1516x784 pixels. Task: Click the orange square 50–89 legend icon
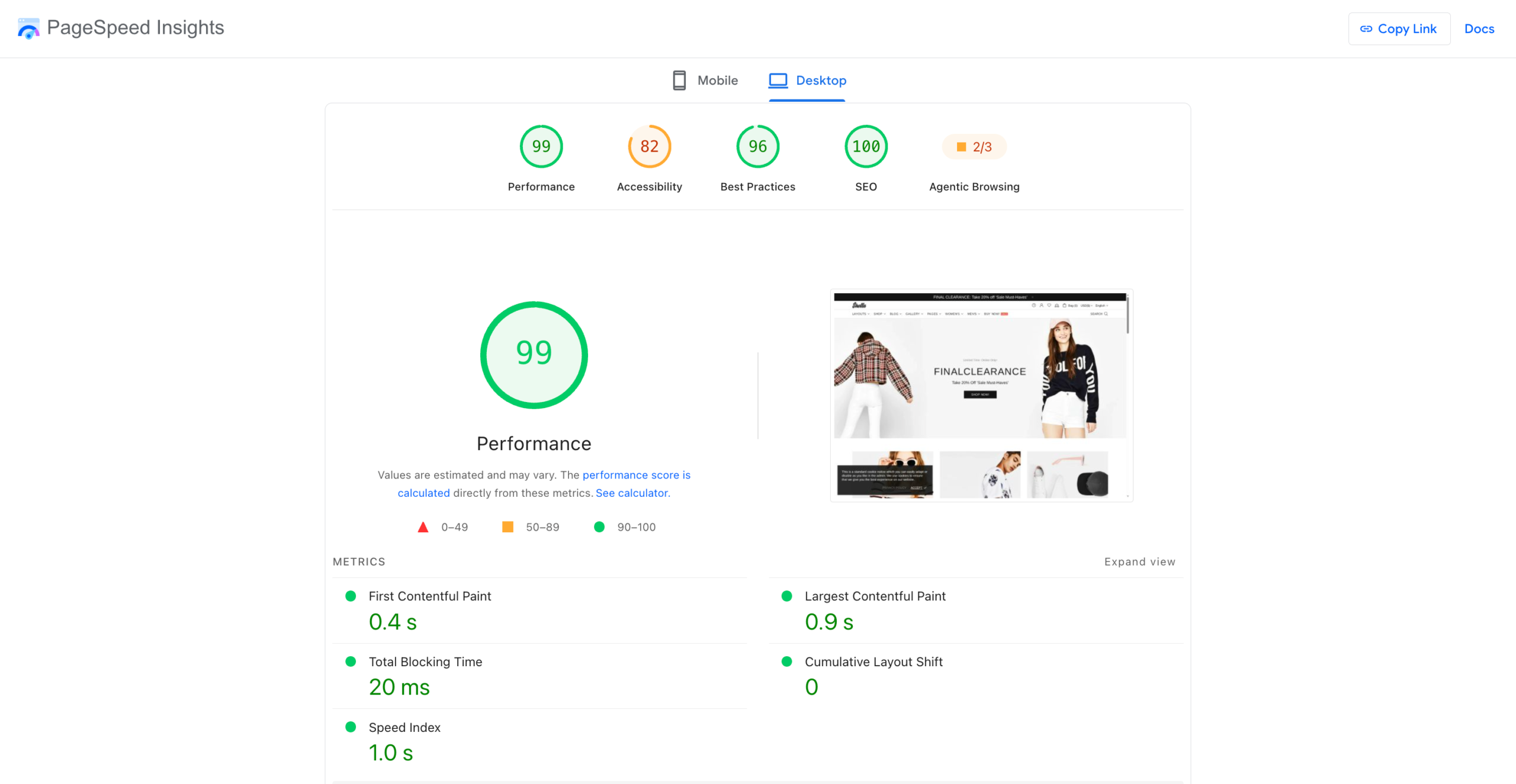point(508,526)
